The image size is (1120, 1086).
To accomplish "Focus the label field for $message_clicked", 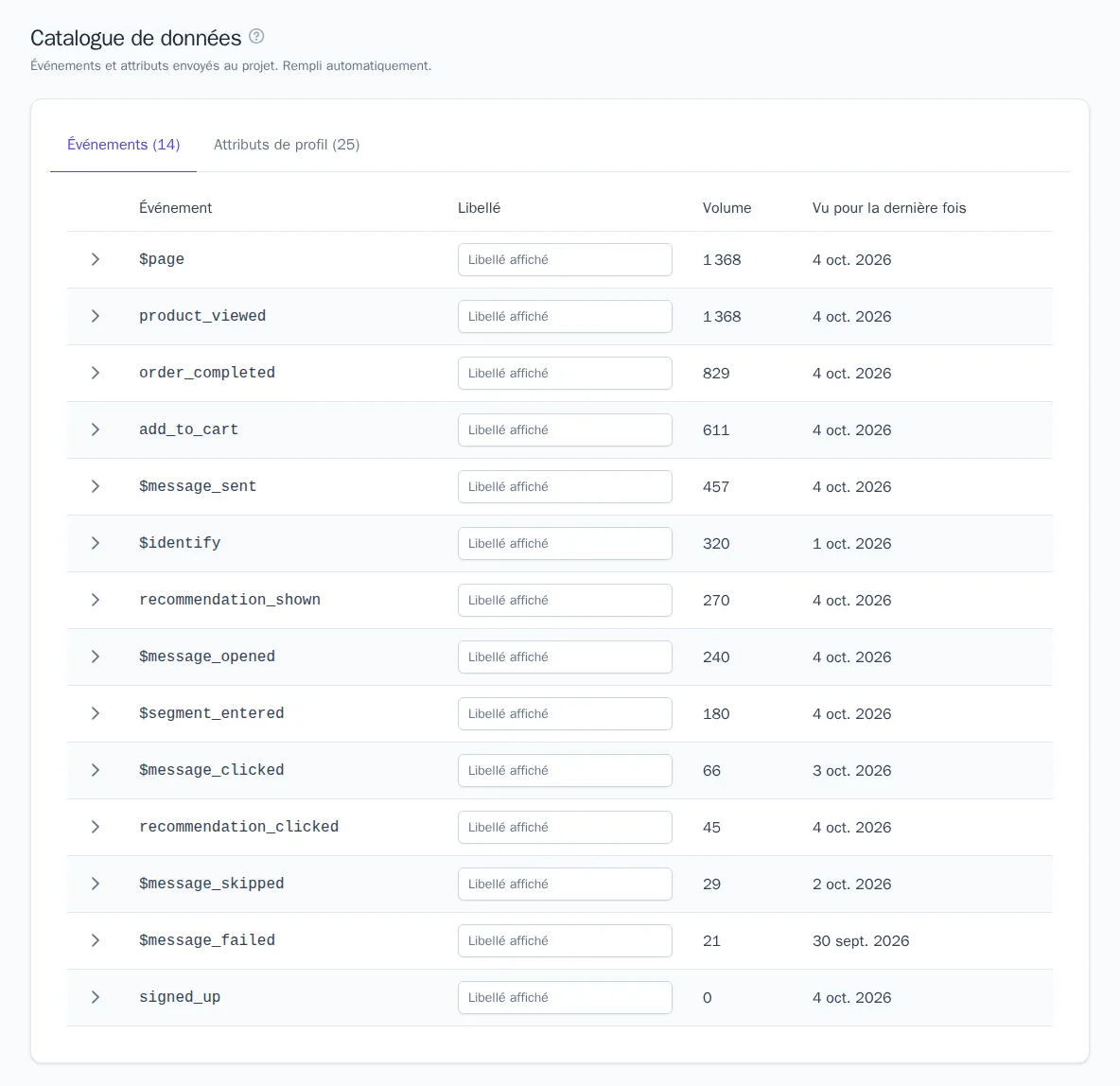I will click(565, 770).
